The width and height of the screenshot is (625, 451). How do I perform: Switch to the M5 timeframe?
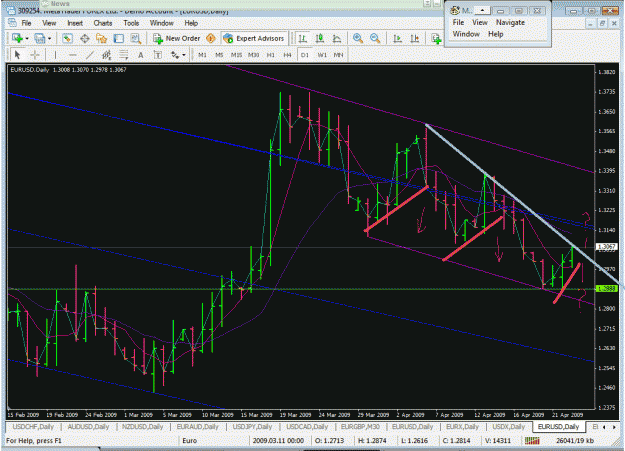coord(219,55)
